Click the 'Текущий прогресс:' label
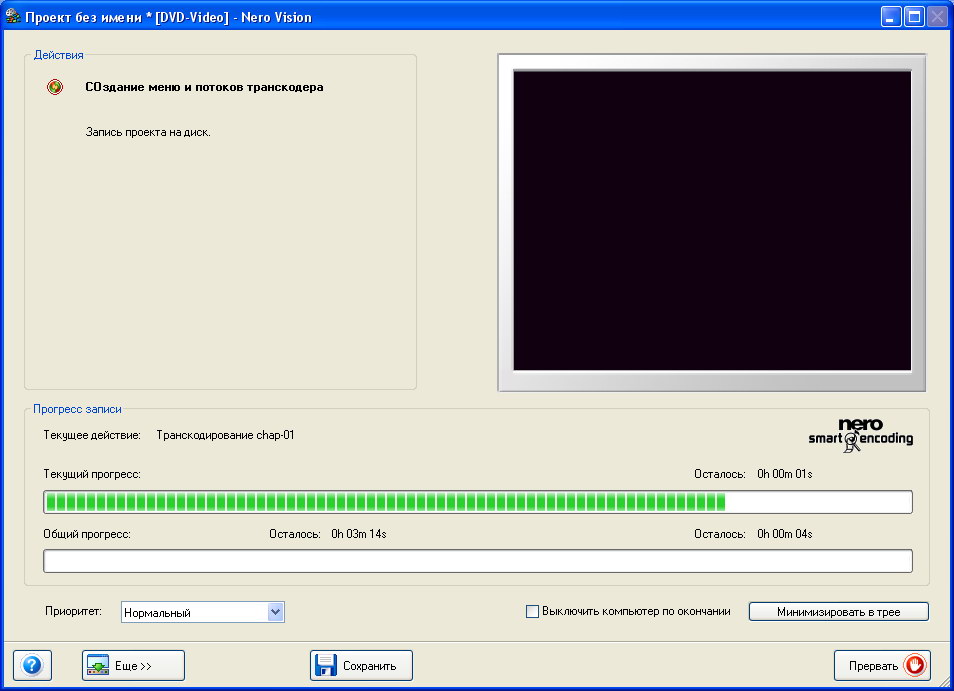The height and width of the screenshot is (691, 954). click(x=92, y=474)
